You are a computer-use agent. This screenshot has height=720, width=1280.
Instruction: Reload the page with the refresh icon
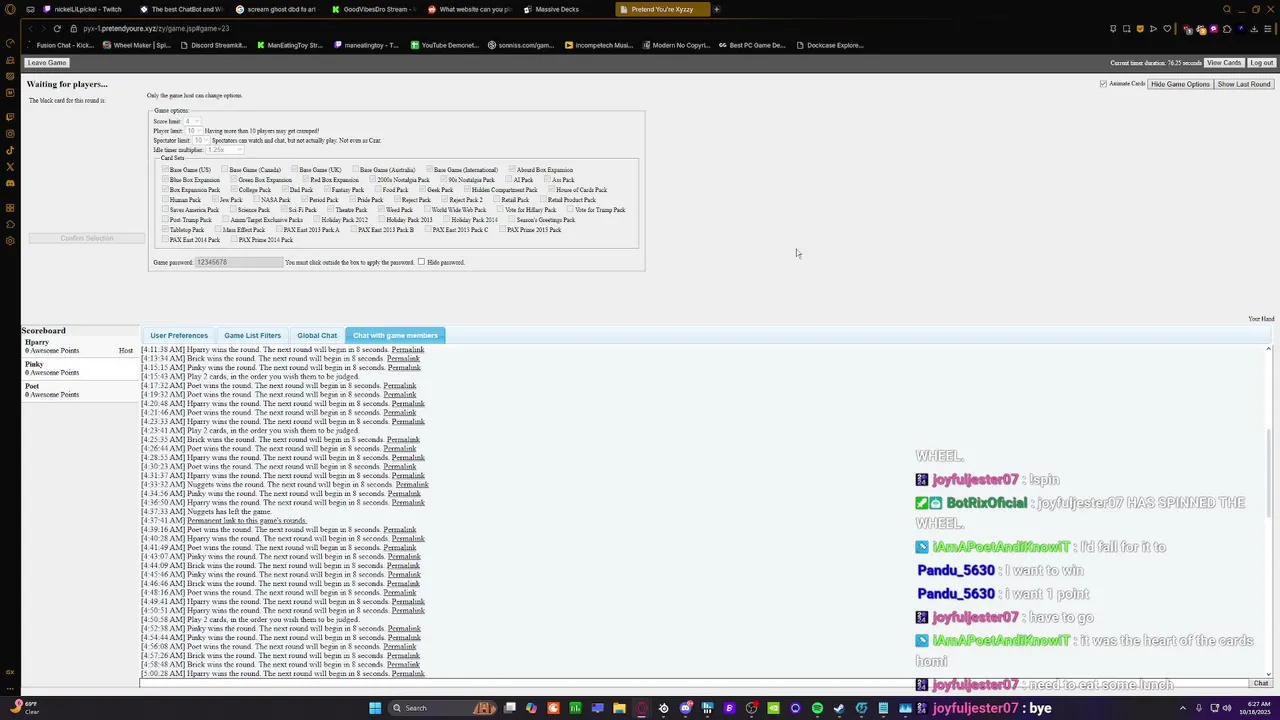click(x=57, y=29)
